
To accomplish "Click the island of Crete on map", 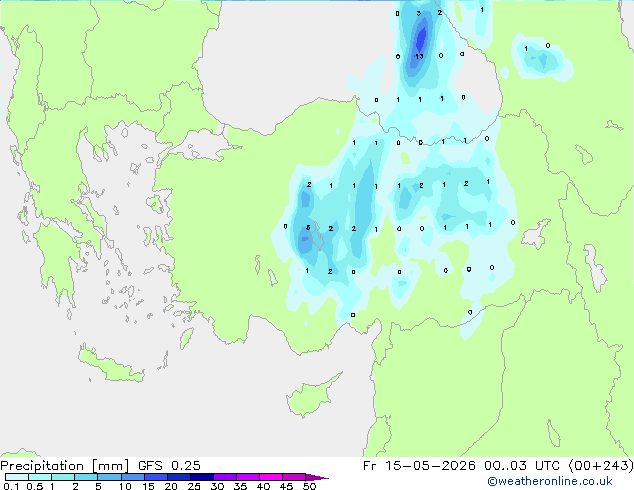I will click(110, 366).
